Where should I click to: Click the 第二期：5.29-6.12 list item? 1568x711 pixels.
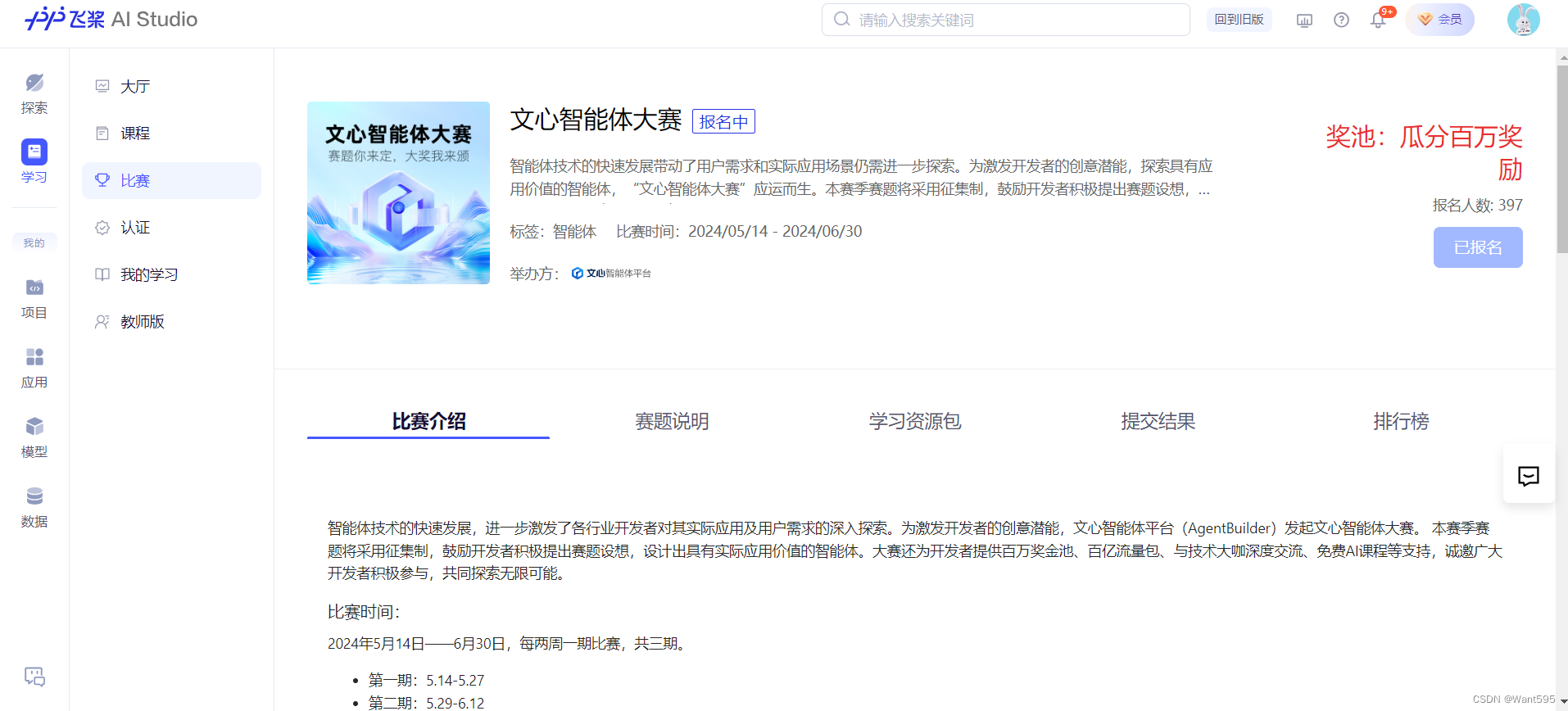(x=426, y=703)
